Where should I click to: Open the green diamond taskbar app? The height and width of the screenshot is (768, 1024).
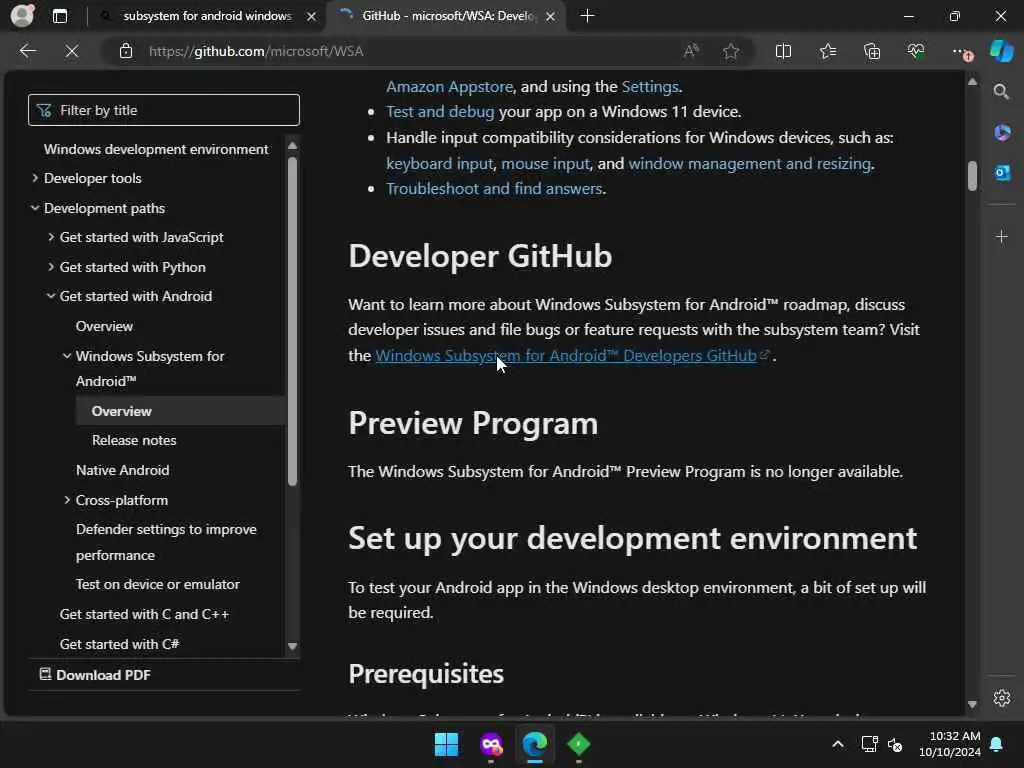[579, 744]
